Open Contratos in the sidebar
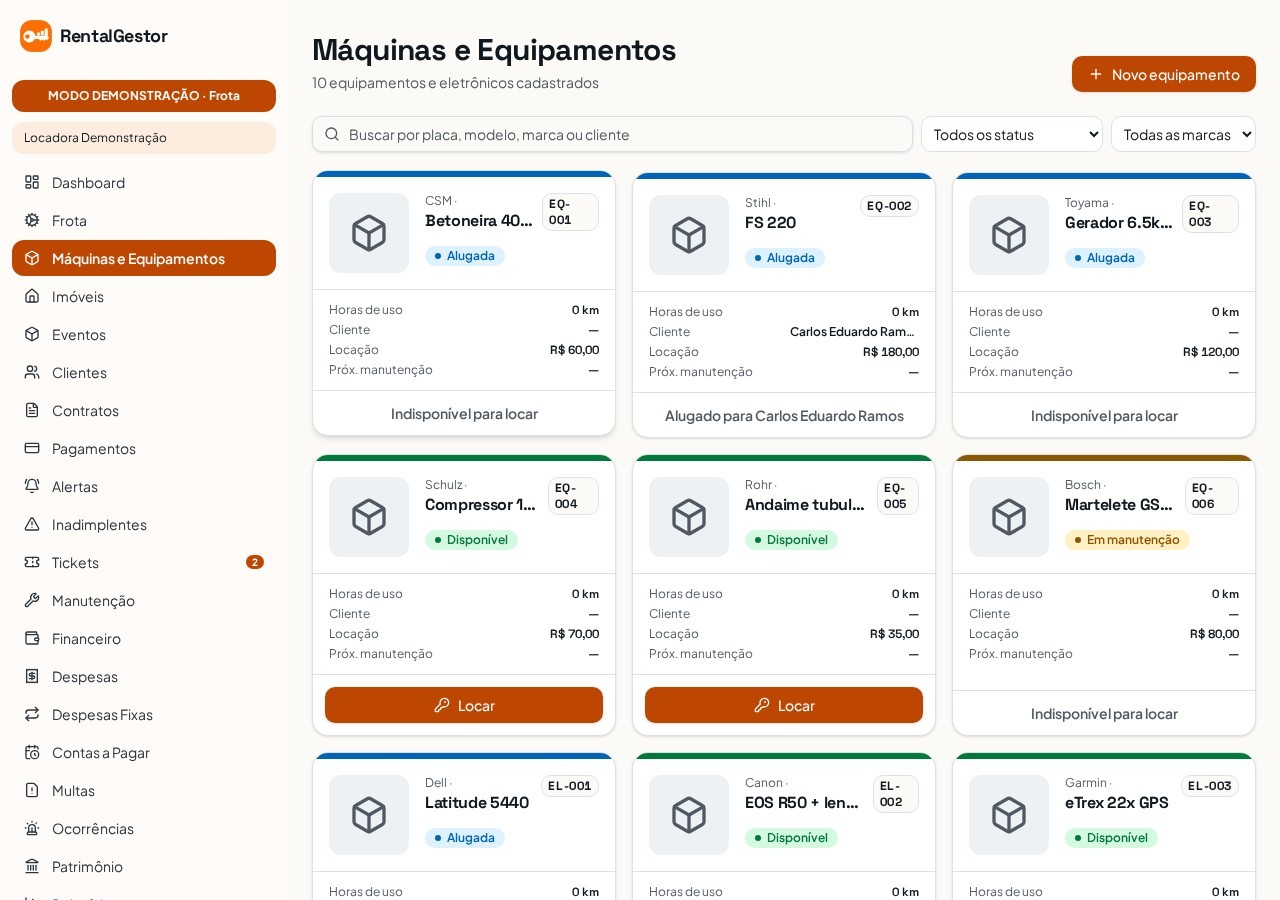Screen dimensions: 1280x900 click(144, 410)
